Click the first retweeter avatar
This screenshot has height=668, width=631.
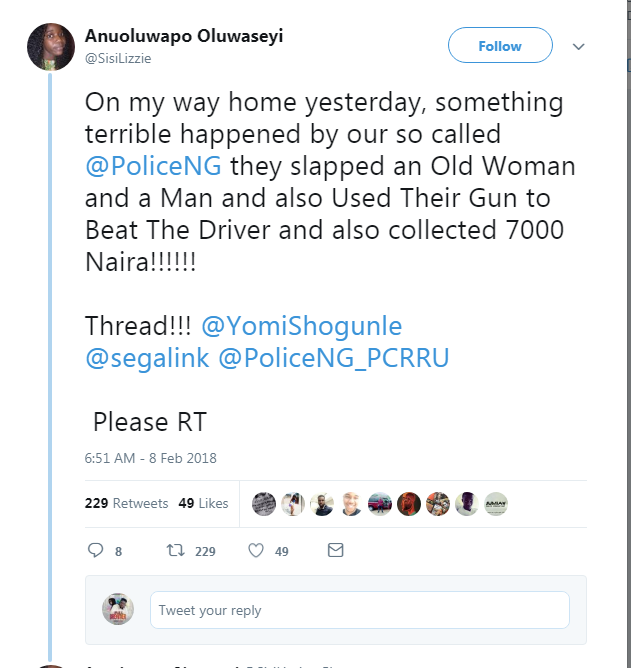point(264,504)
